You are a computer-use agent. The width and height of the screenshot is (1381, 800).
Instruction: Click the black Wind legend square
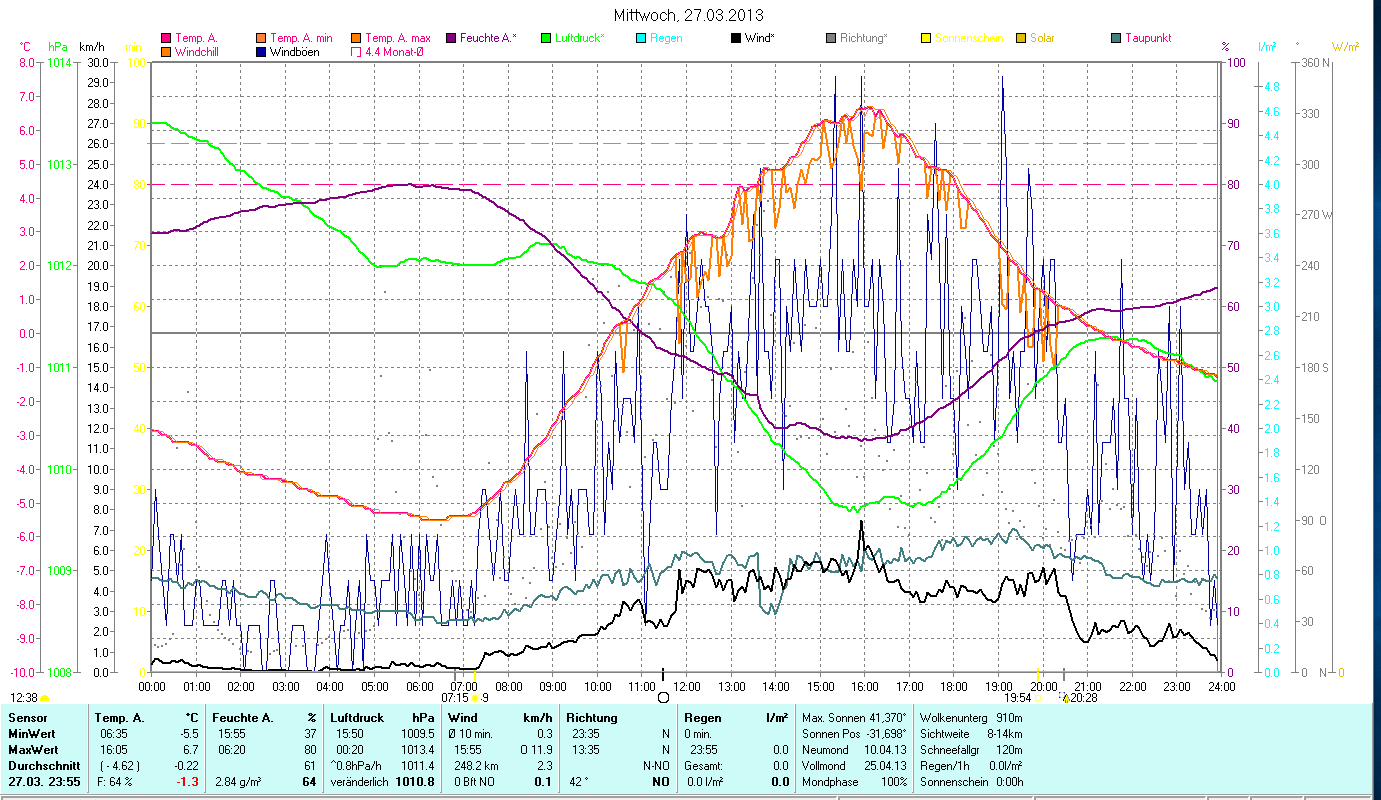(736, 39)
